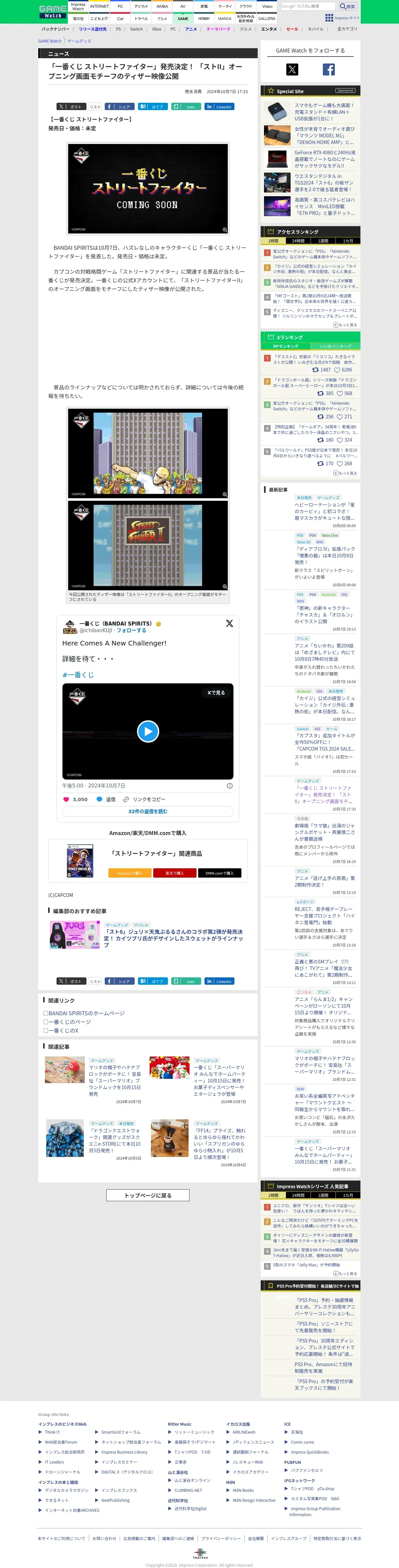
Task: Click the tweet info circle icon
Action: (229, 785)
